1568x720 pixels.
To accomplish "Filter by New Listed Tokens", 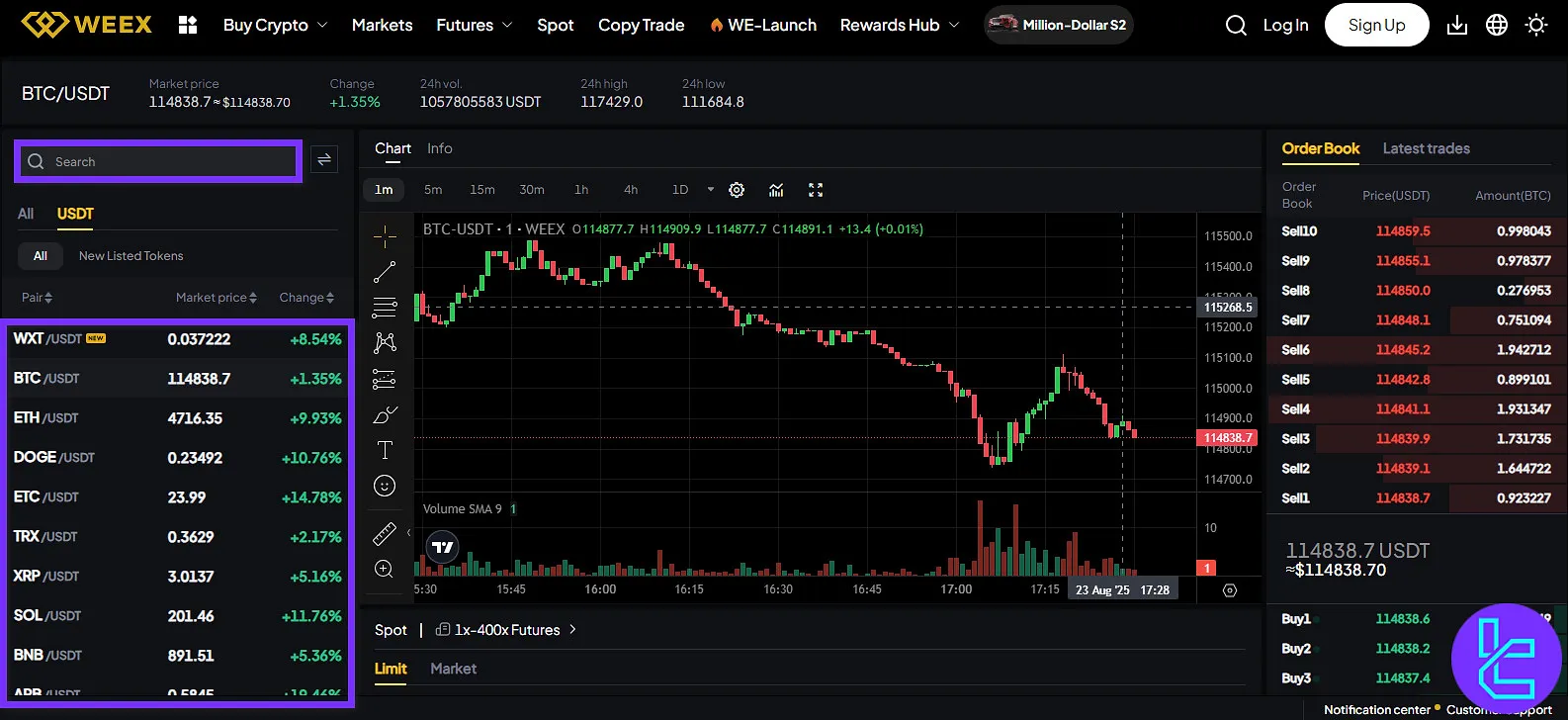I will (x=131, y=256).
